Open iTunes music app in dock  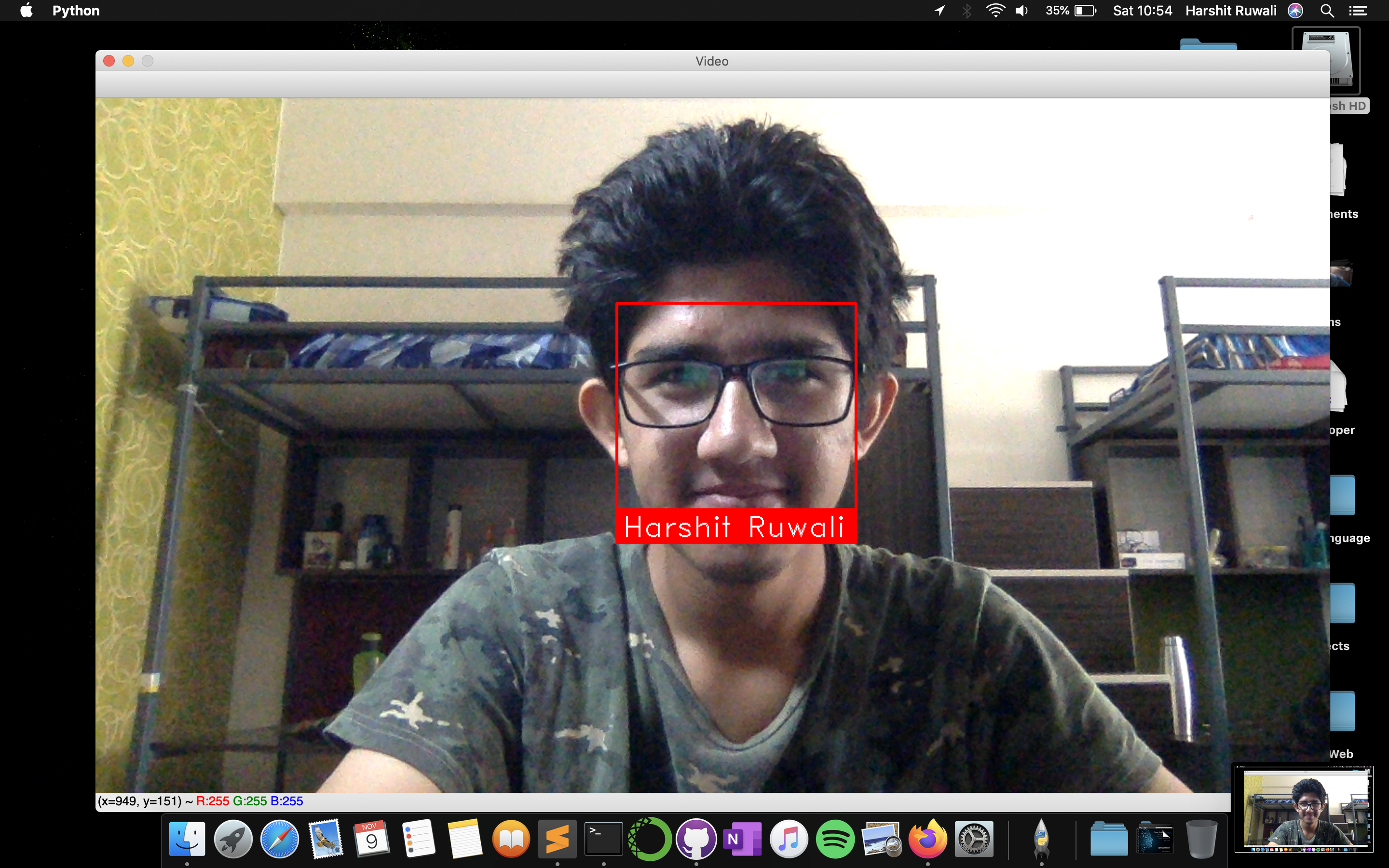click(x=789, y=839)
